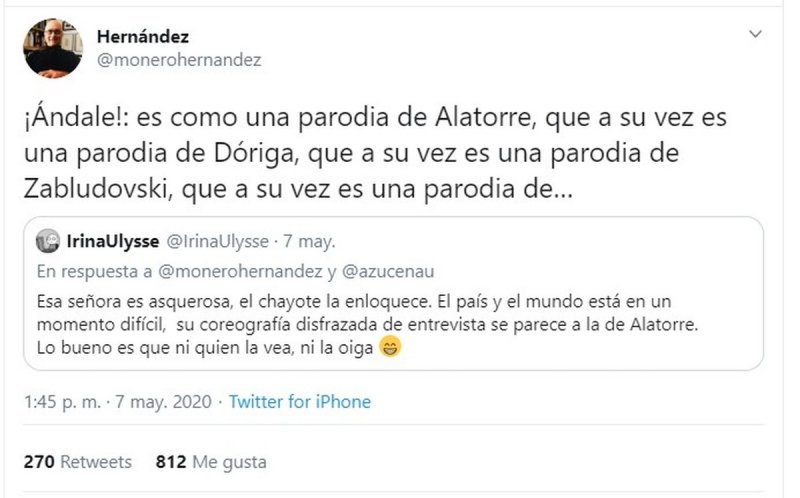Click Hernández's profile avatar photo
Screen dimensions: 800x498
click(x=52, y=47)
